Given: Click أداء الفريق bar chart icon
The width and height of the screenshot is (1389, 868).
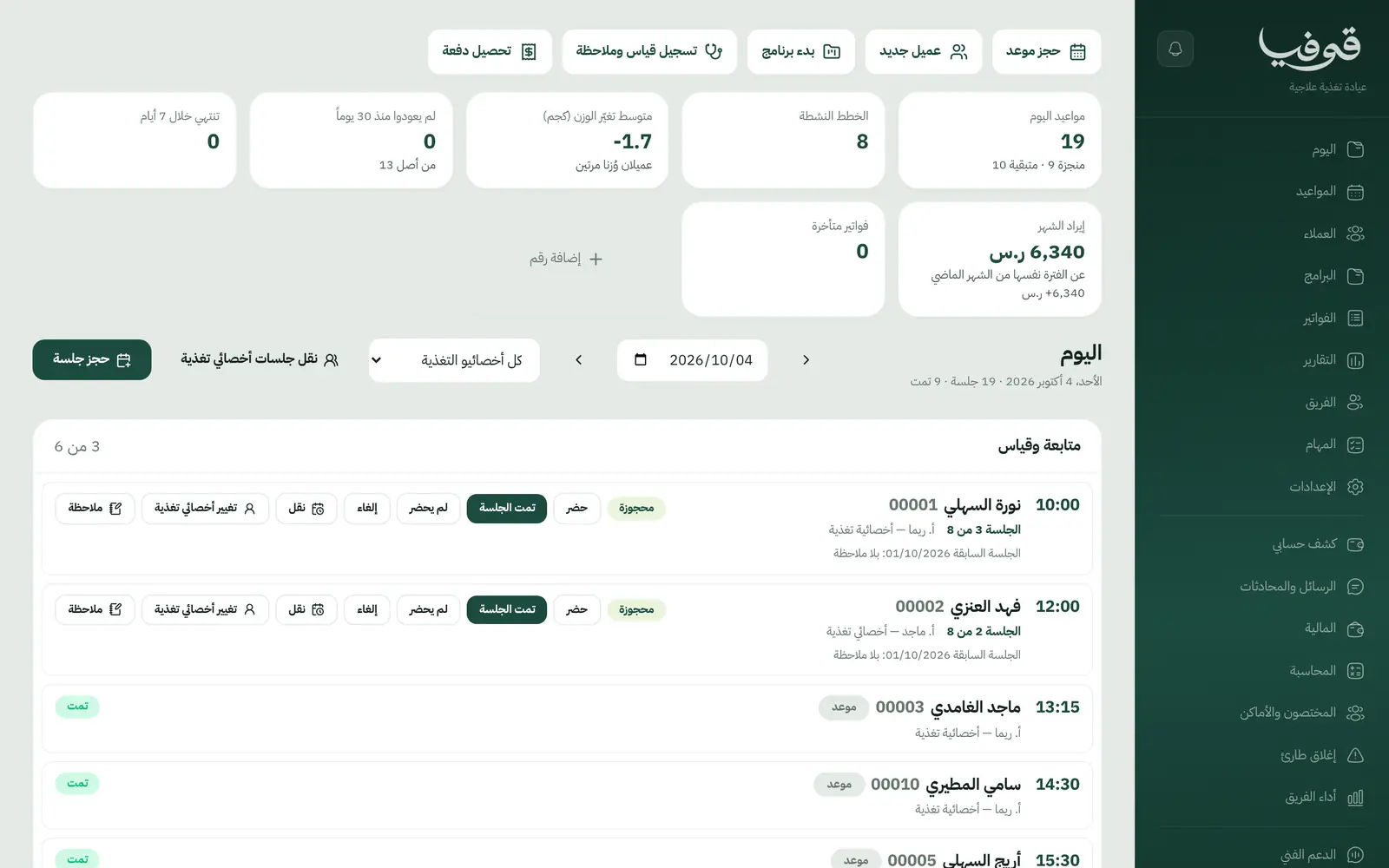Looking at the screenshot, I should 1355,797.
